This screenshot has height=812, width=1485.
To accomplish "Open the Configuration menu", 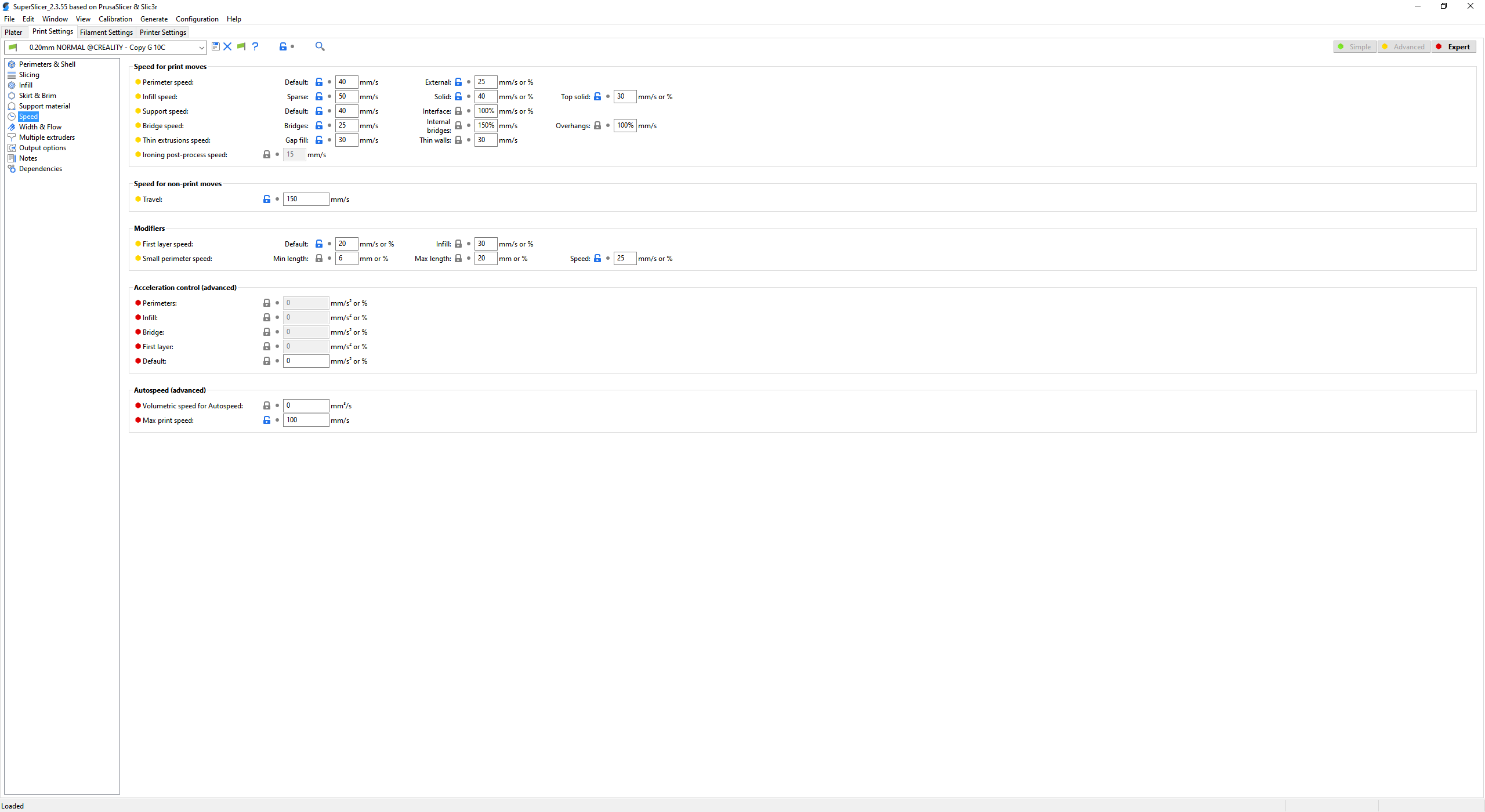I will point(197,19).
